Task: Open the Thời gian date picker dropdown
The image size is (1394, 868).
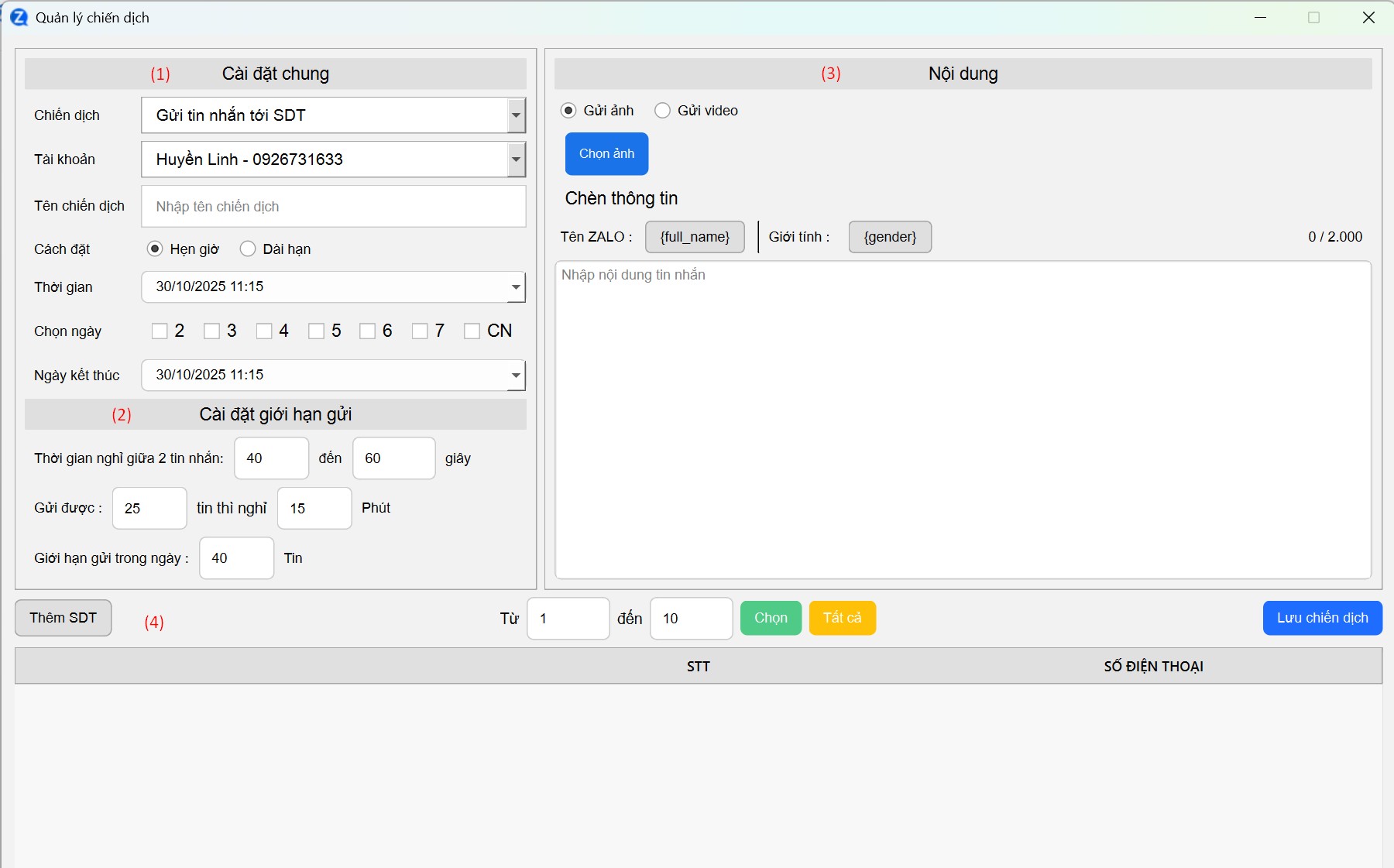Action: pos(516,287)
